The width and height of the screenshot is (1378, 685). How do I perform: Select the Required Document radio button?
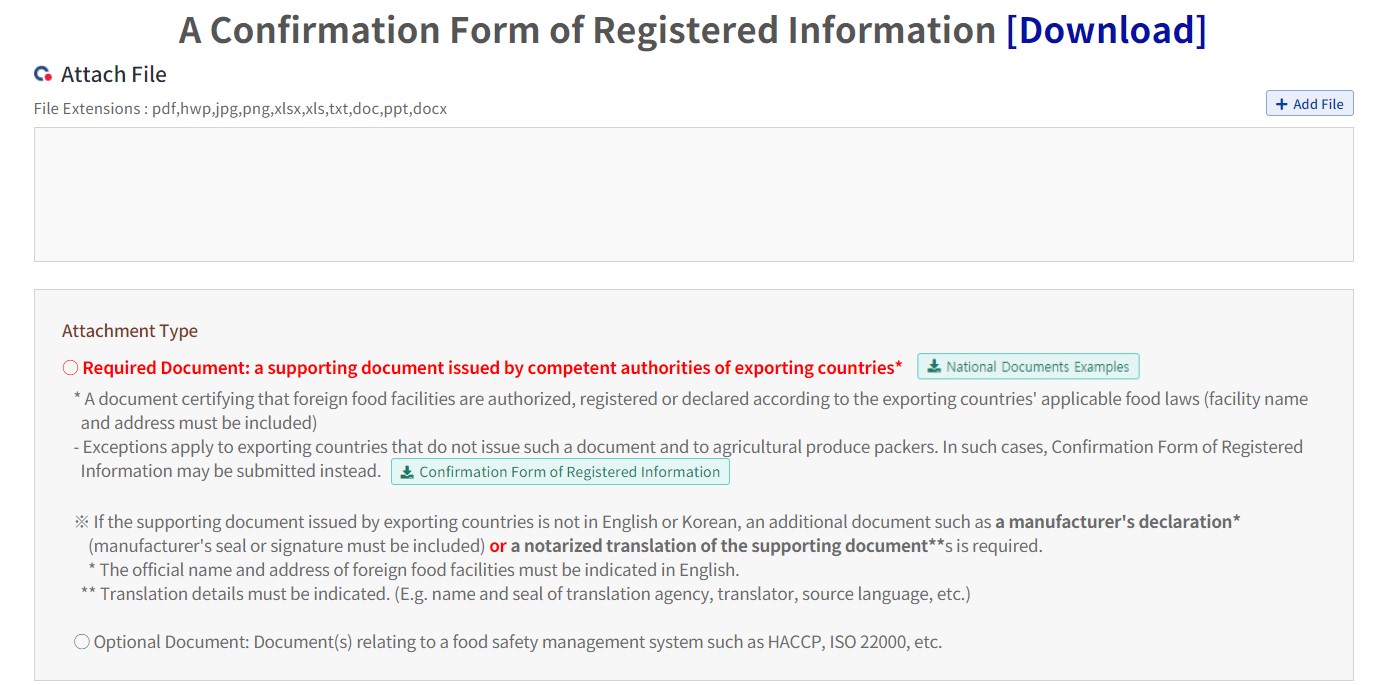[x=70, y=368]
